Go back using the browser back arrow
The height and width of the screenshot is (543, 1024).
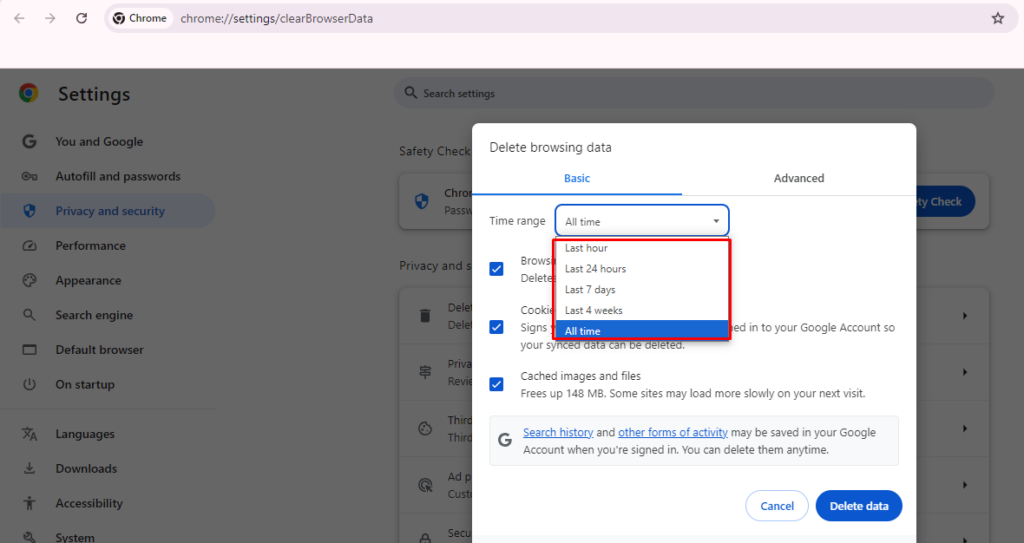[x=19, y=18]
